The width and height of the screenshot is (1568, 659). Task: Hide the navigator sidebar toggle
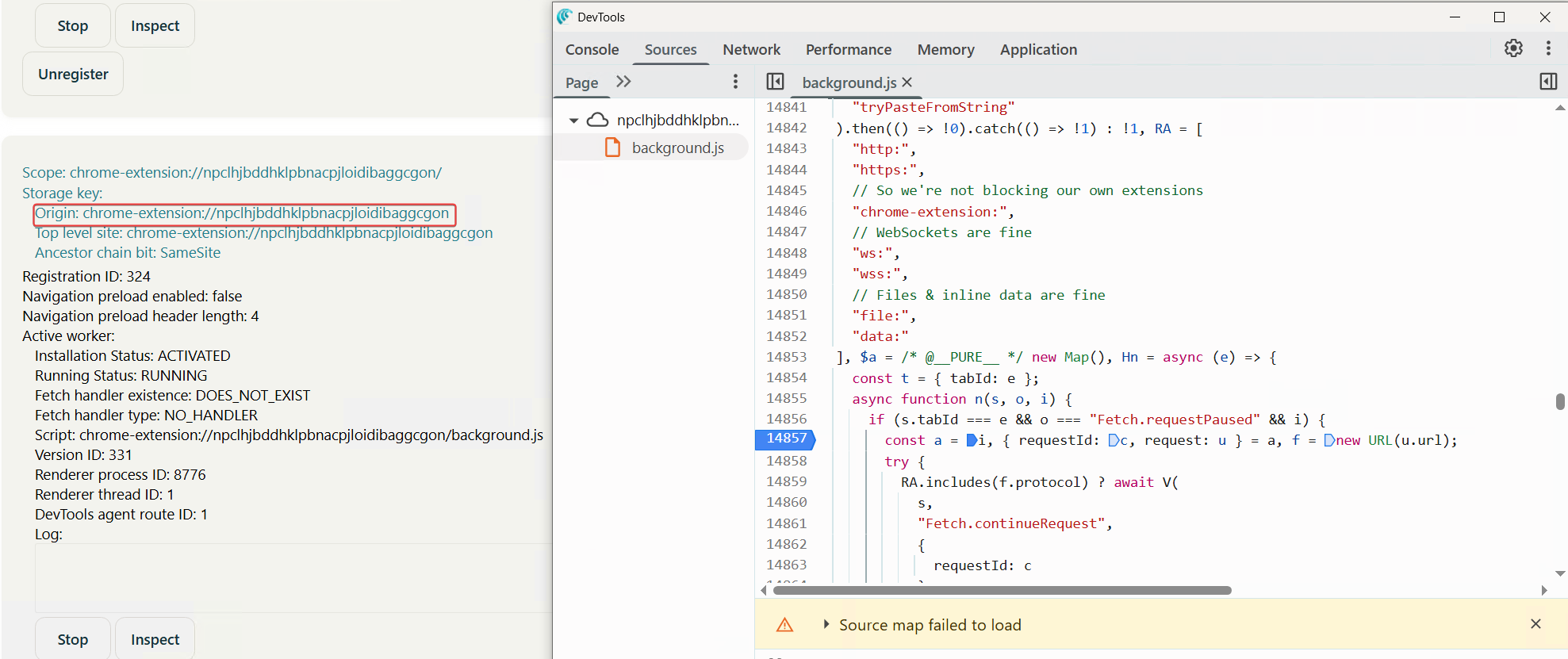click(x=775, y=82)
